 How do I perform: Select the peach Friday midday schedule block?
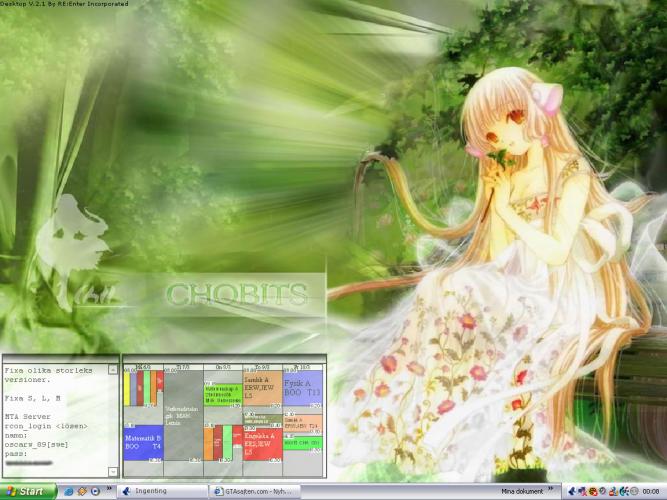tap(302, 423)
